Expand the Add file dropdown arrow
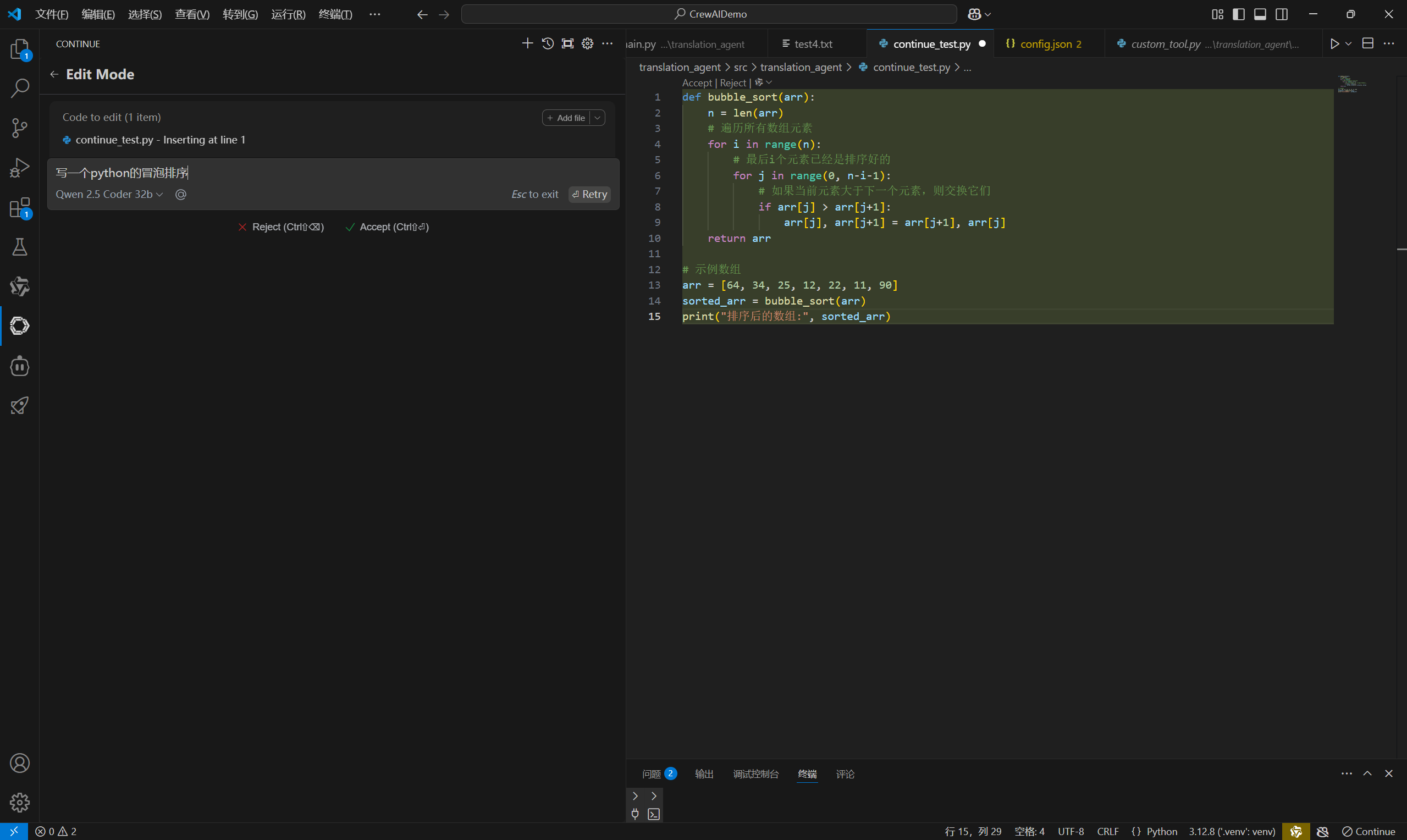1407x840 pixels. 597,118
